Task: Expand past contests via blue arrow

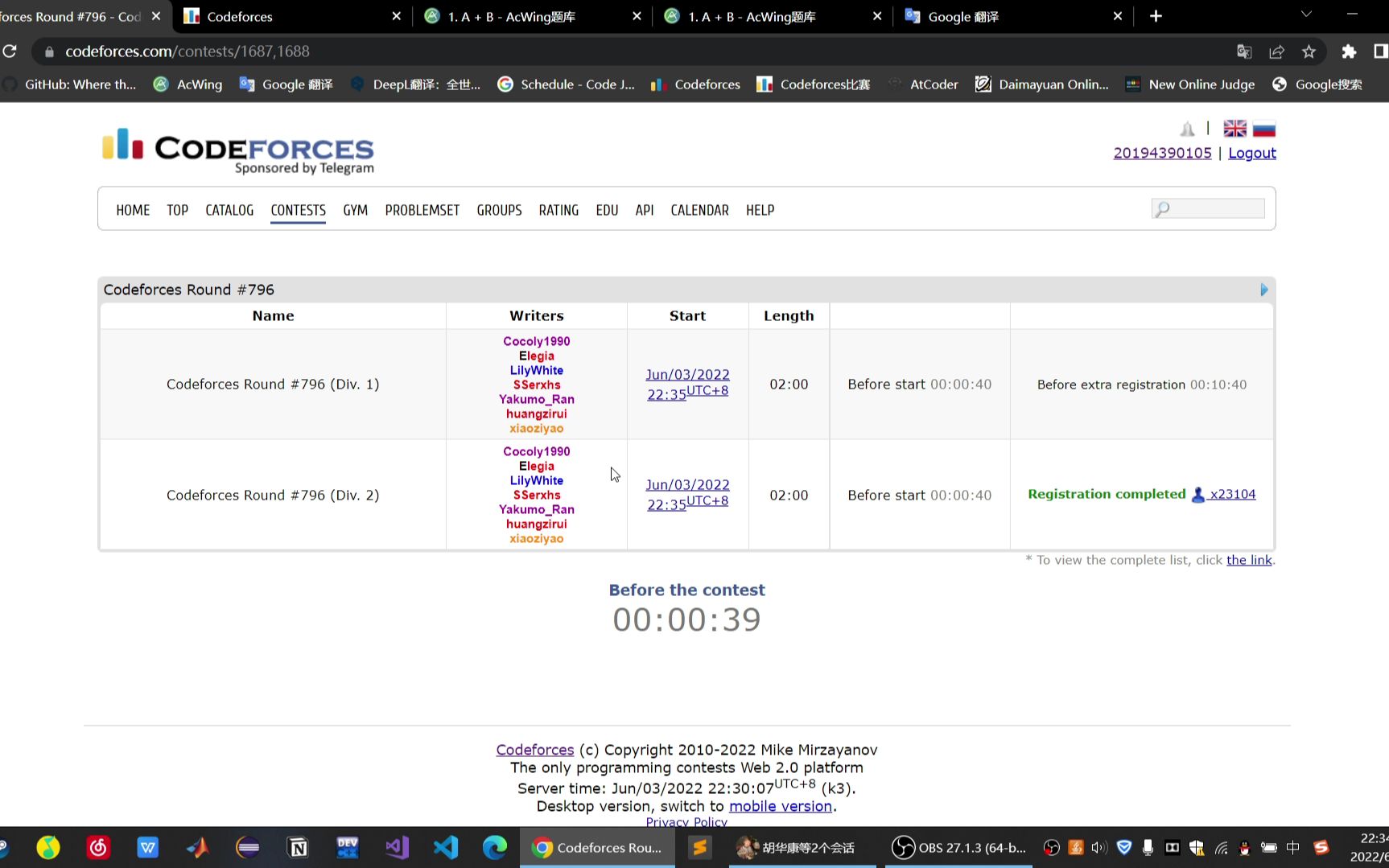Action: (1264, 290)
